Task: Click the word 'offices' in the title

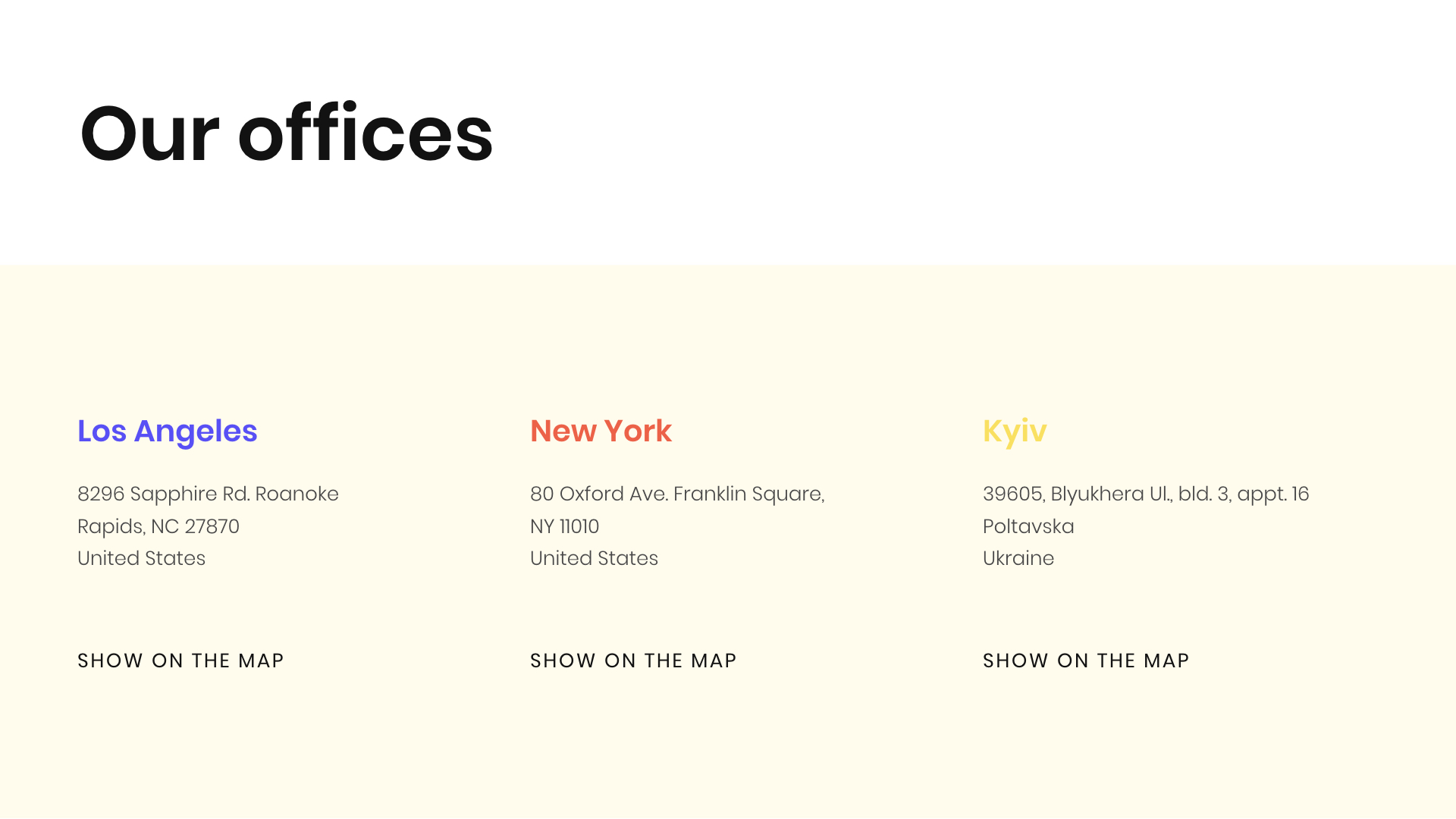Action: point(366,134)
